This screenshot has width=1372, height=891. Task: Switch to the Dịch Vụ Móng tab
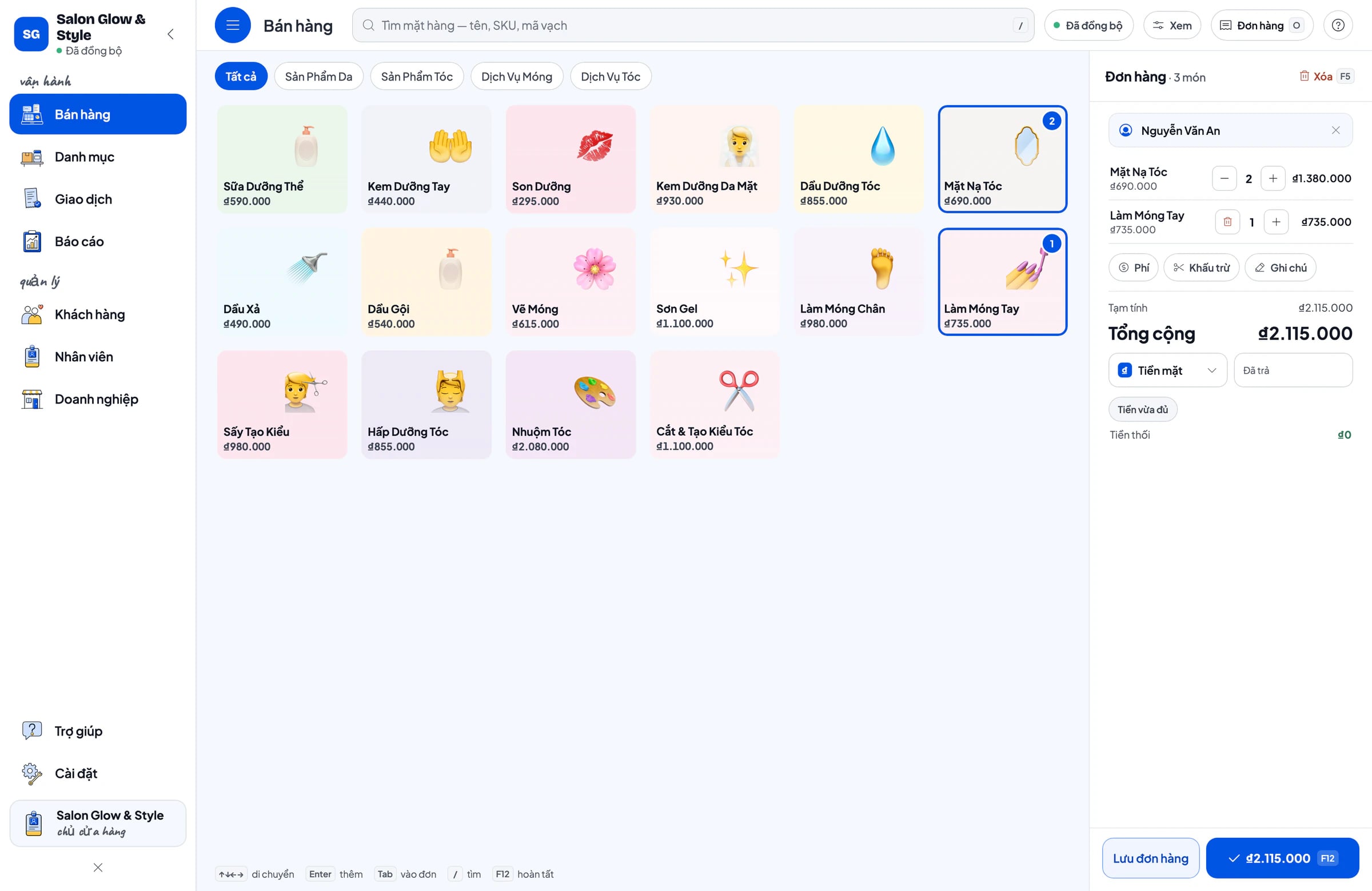coord(517,76)
